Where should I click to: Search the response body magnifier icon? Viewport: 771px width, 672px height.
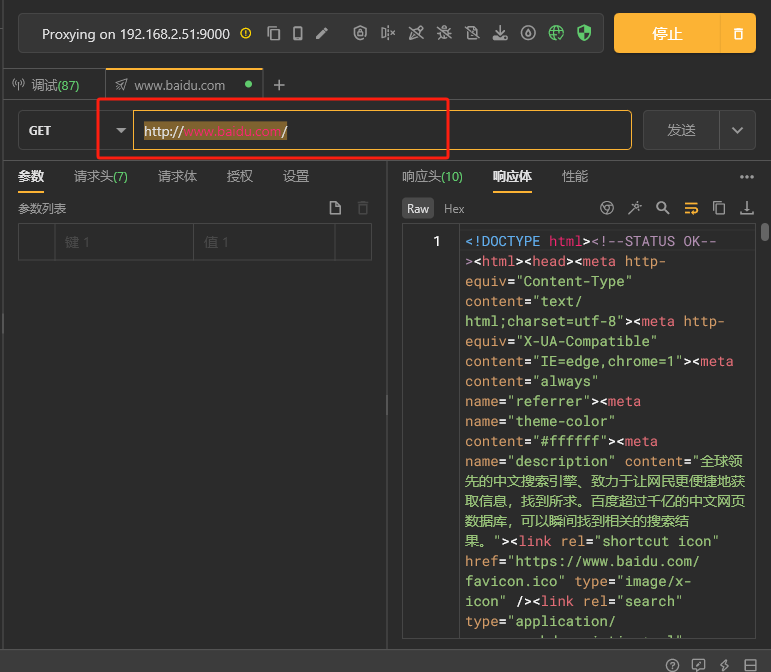coord(663,208)
